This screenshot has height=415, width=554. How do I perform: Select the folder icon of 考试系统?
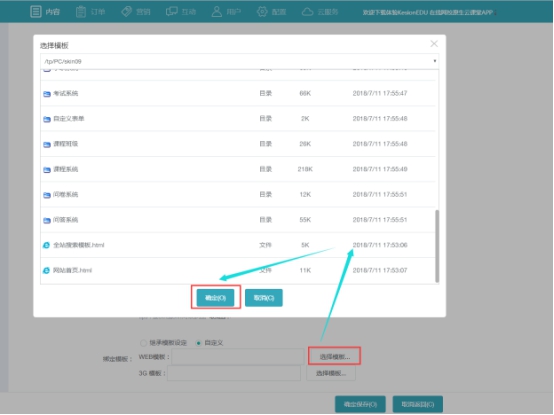tap(47, 94)
